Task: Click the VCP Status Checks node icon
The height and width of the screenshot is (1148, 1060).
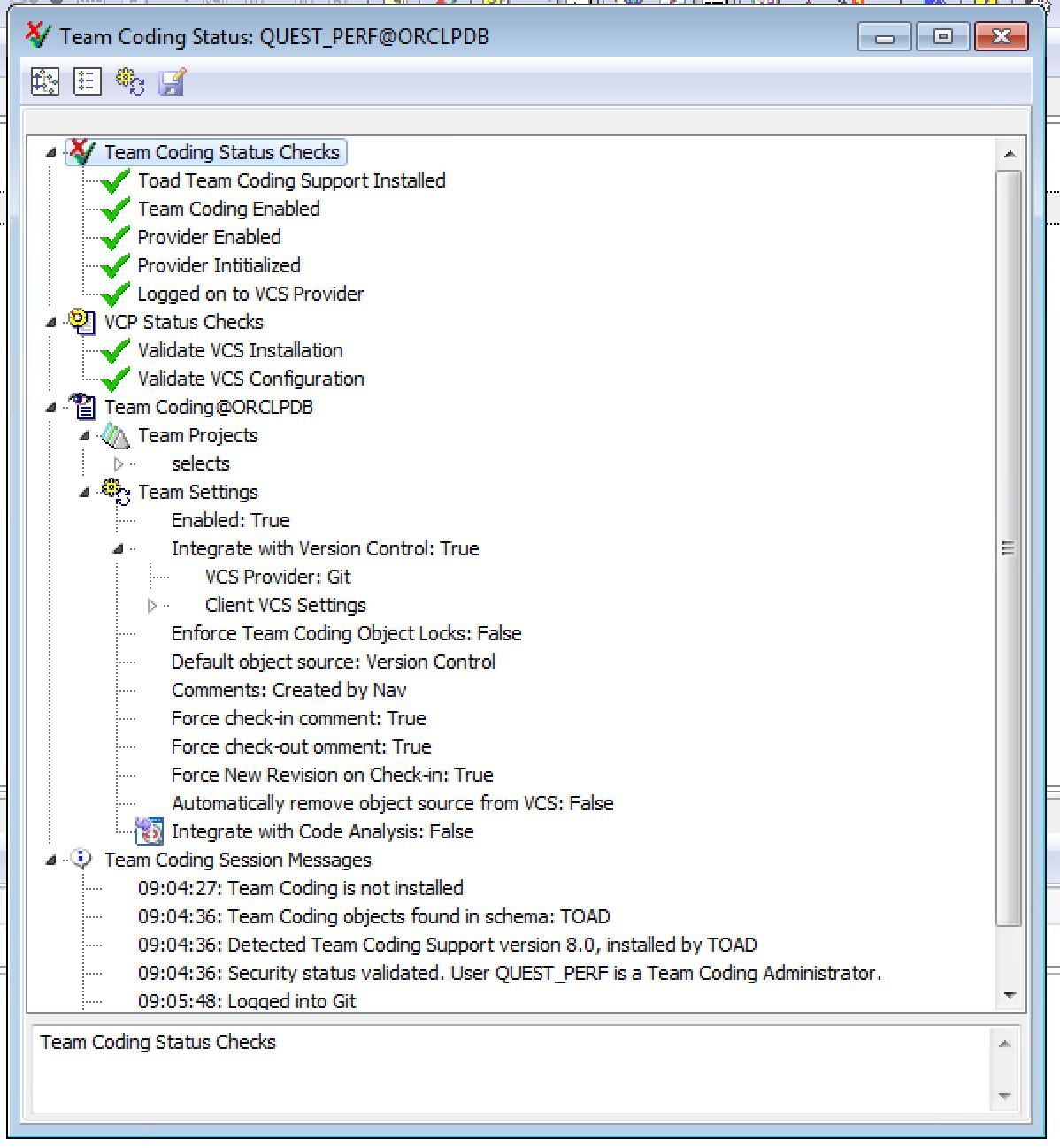Action: [x=81, y=321]
